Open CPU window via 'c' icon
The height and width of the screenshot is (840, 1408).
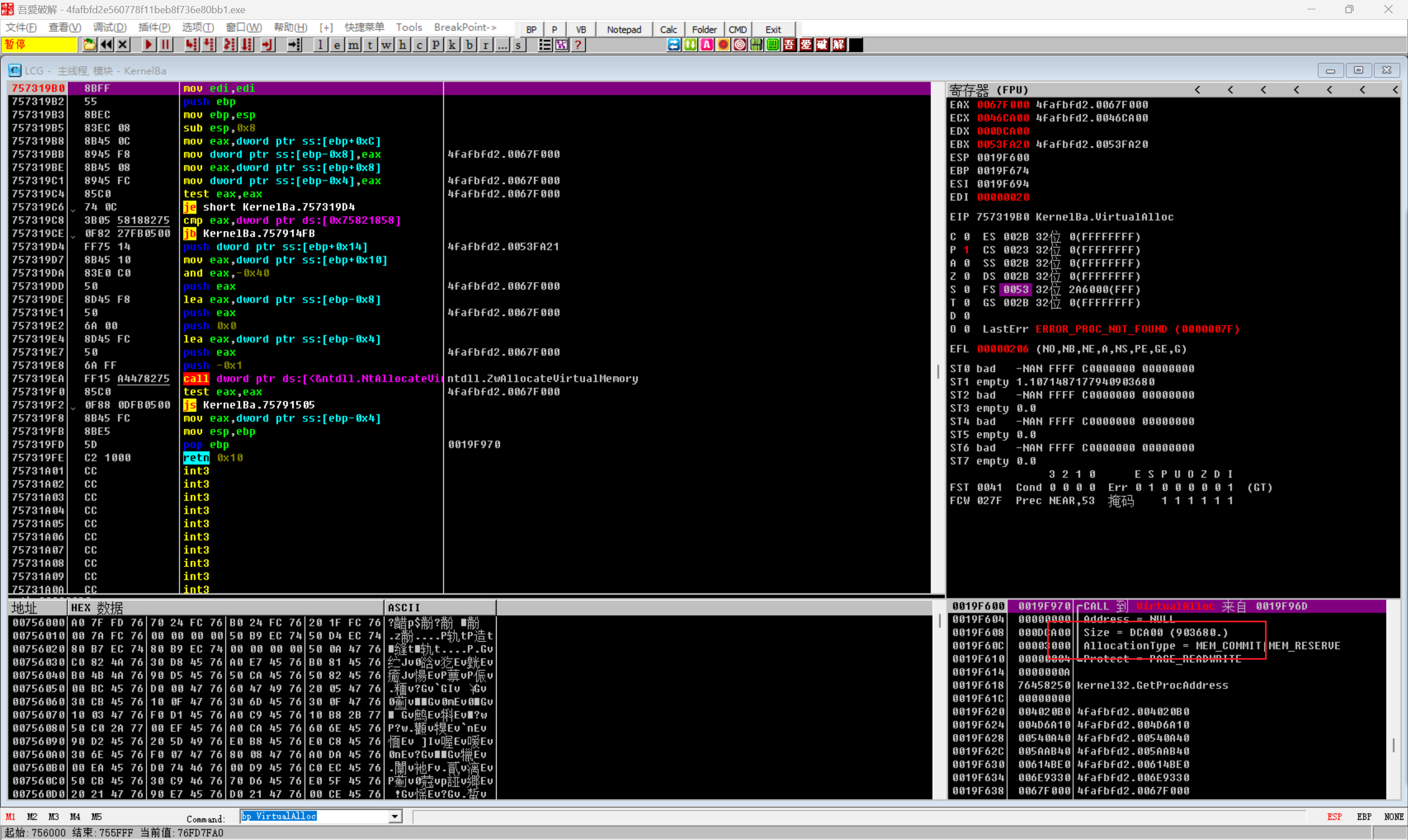point(420,45)
